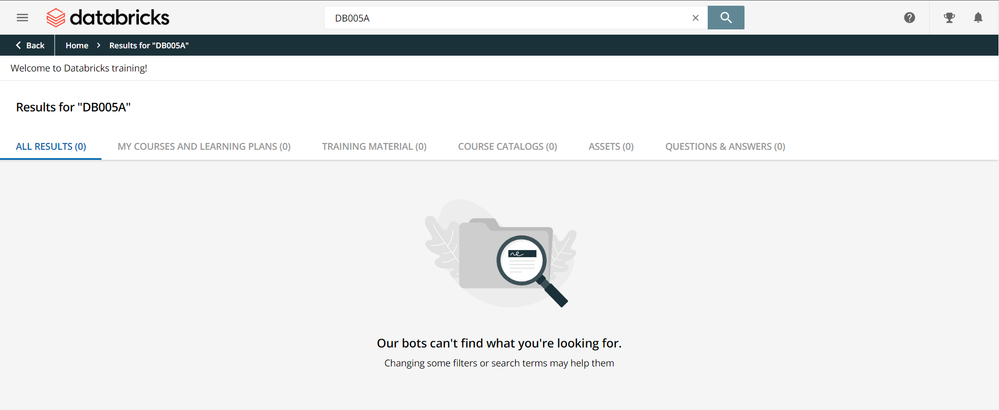Image resolution: width=999 pixels, height=410 pixels.
Task: Switch to the Course Catalogs tab
Action: click(x=507, y=146)
